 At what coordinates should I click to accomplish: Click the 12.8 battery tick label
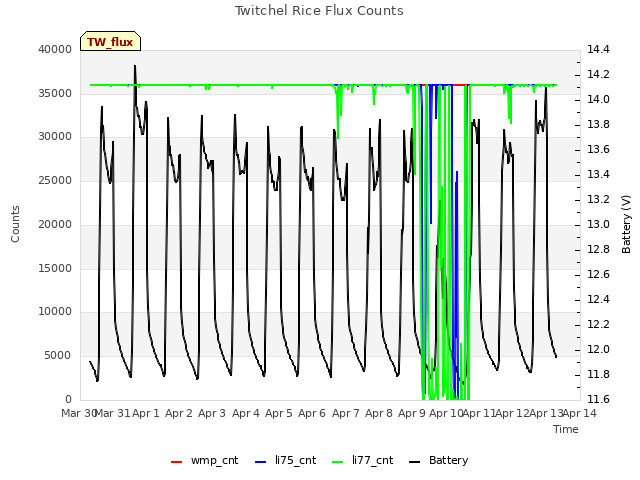[598, 249]
